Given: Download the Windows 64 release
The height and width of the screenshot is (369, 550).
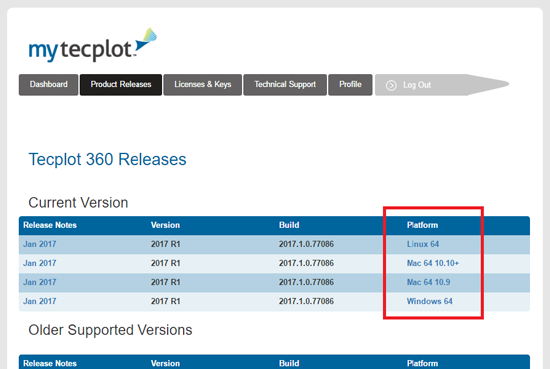Looking at the screenshot, I should click(429, 301).
